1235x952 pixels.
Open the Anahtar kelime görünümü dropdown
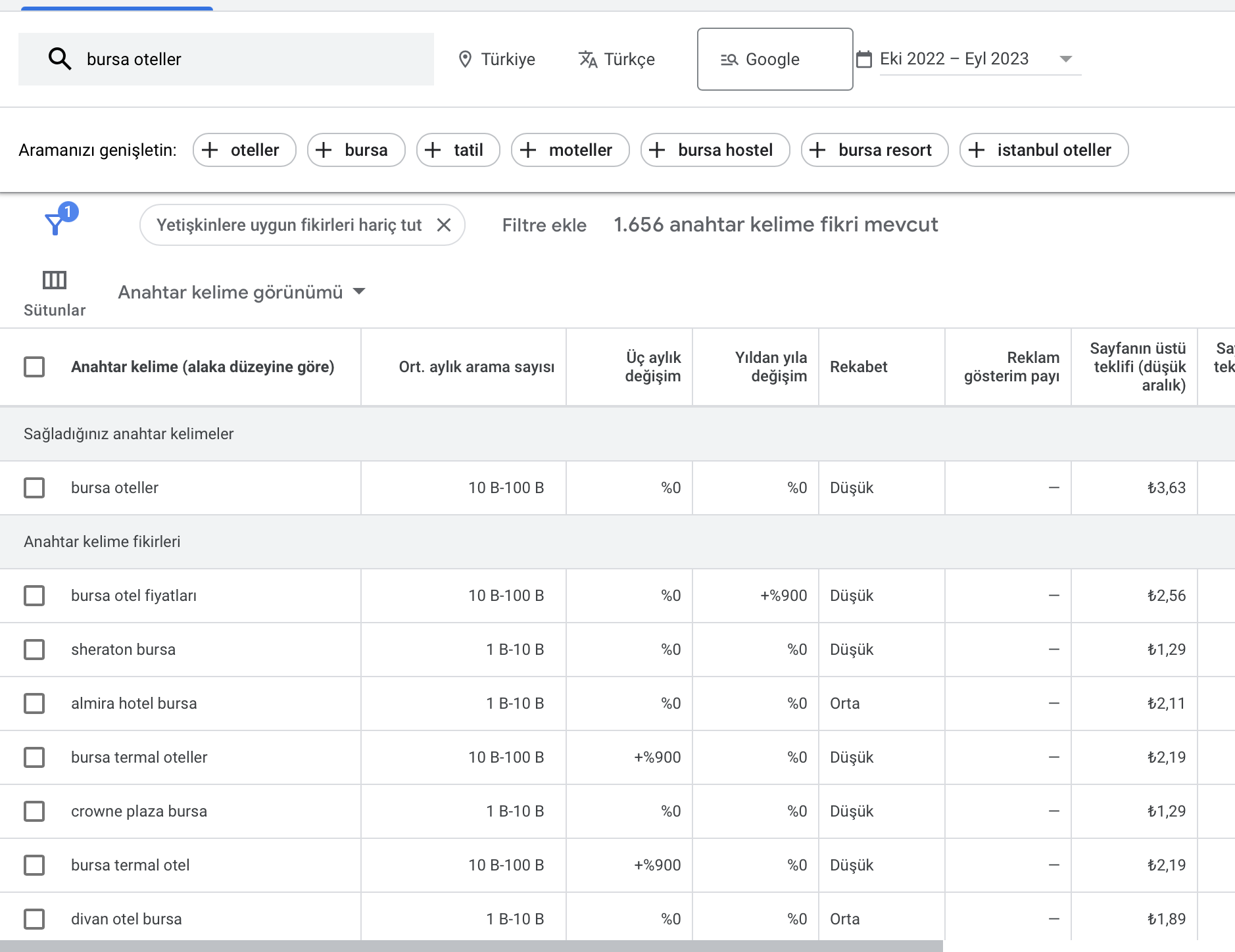241,292
